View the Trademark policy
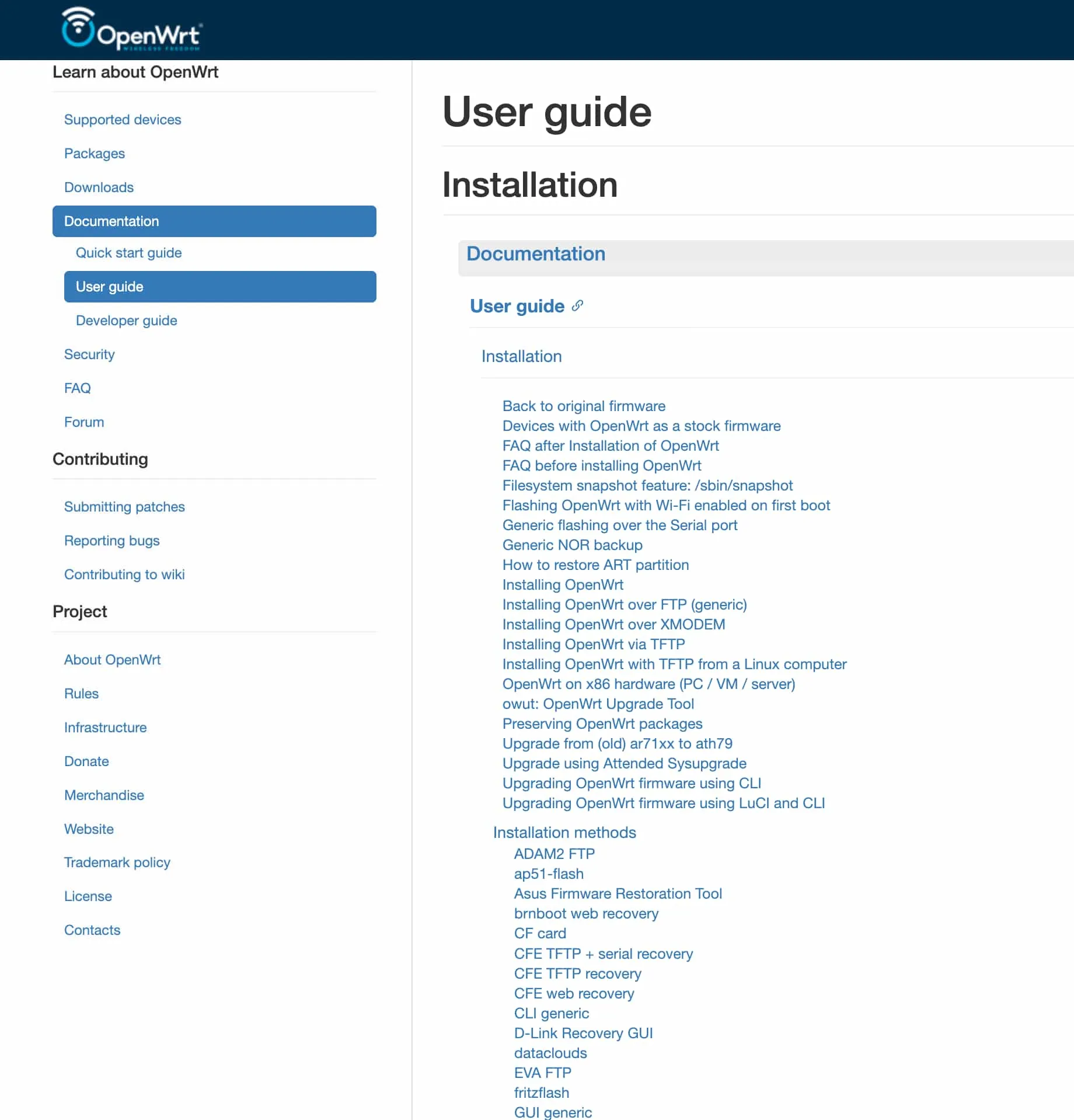 (x=117, y=862)
